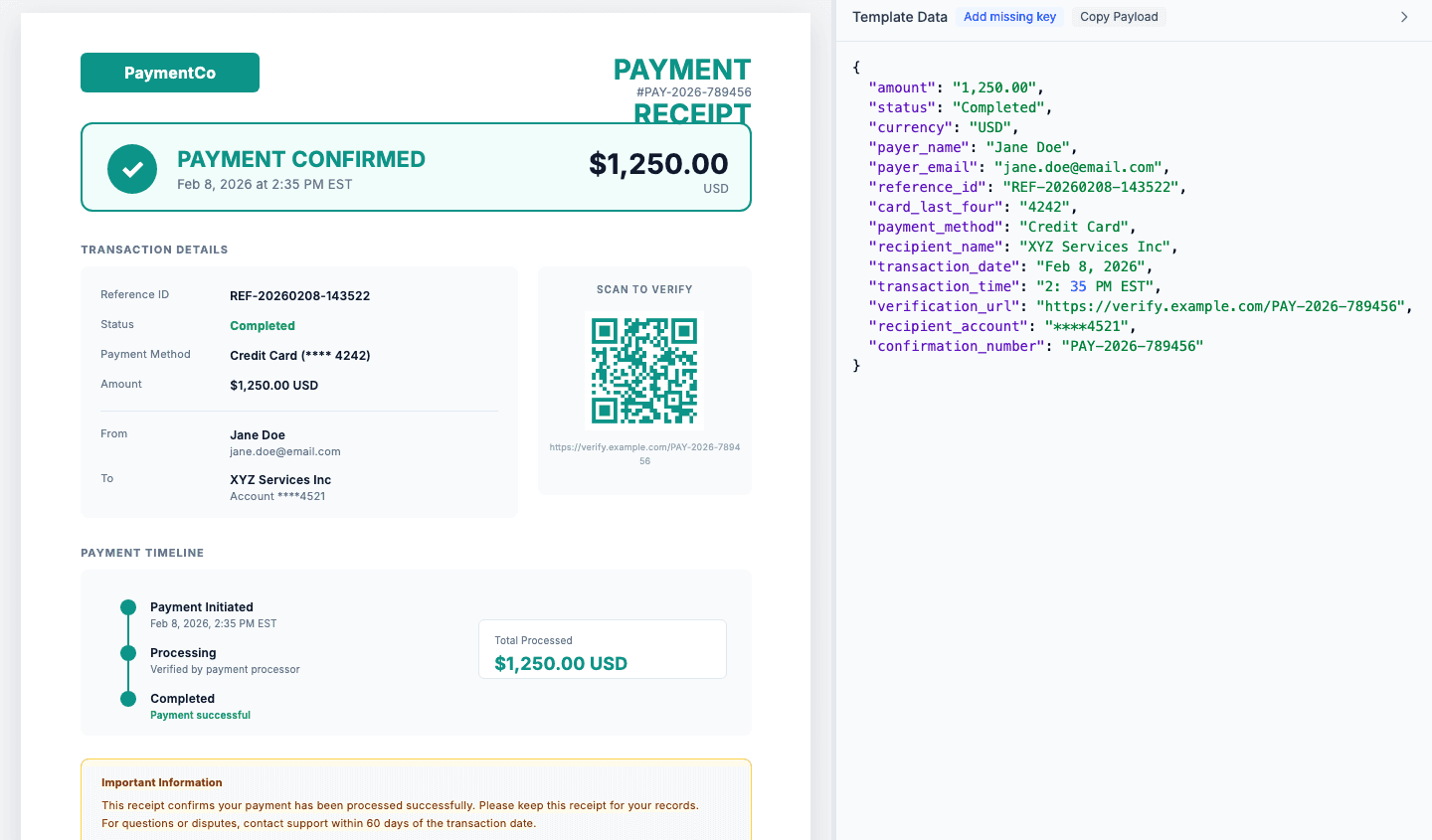Click the checkmark icon in Payment Confirmed banner

131,168
